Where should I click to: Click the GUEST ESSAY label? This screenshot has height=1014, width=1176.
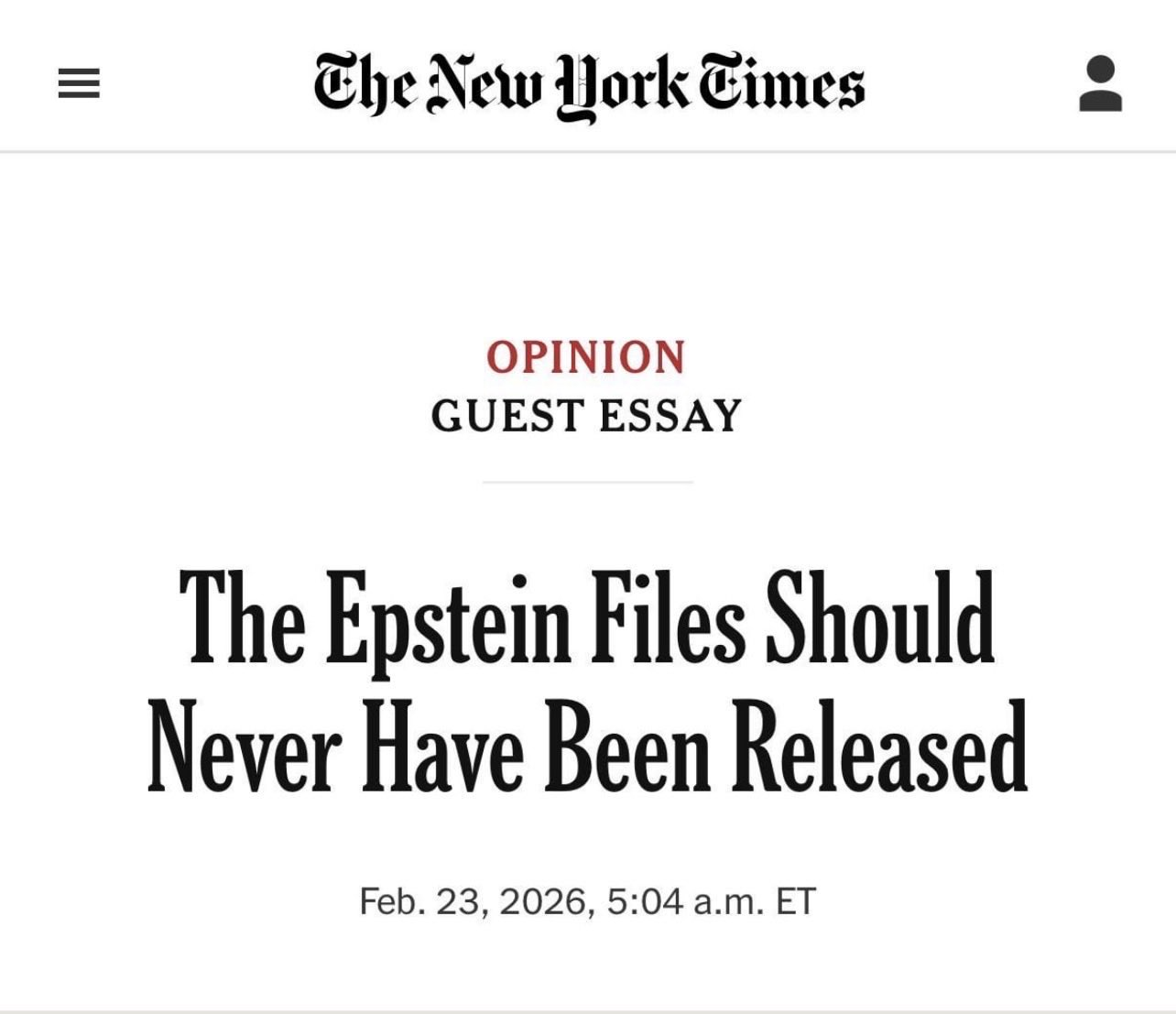click(x=586, y=416)
